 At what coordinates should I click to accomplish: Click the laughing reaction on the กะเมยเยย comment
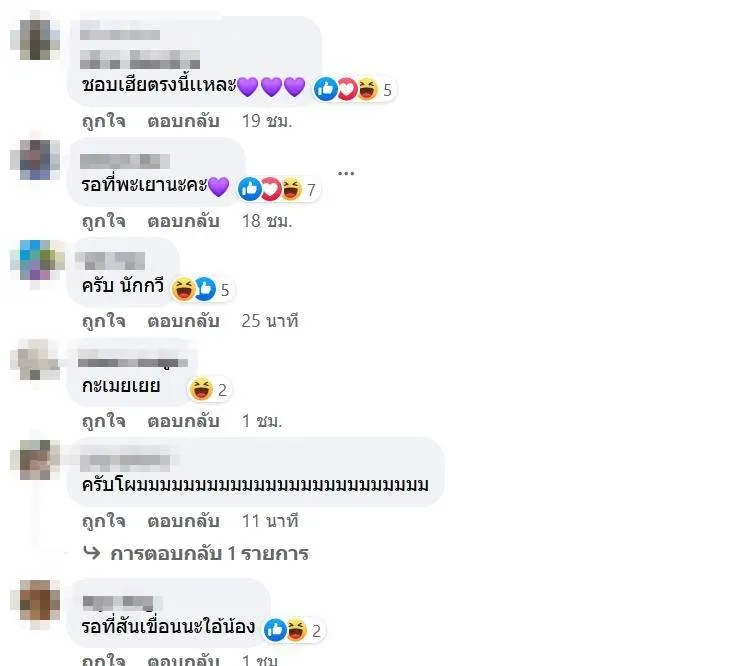click(x=201, y=389)
